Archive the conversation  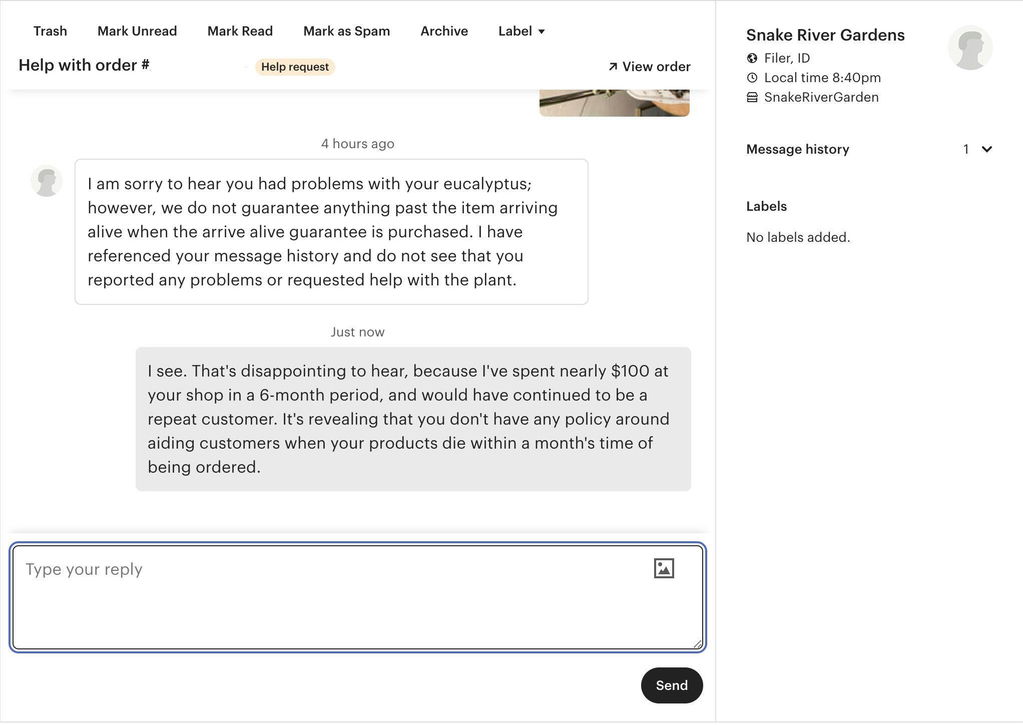pyautogui.click(x=444, y=31)
